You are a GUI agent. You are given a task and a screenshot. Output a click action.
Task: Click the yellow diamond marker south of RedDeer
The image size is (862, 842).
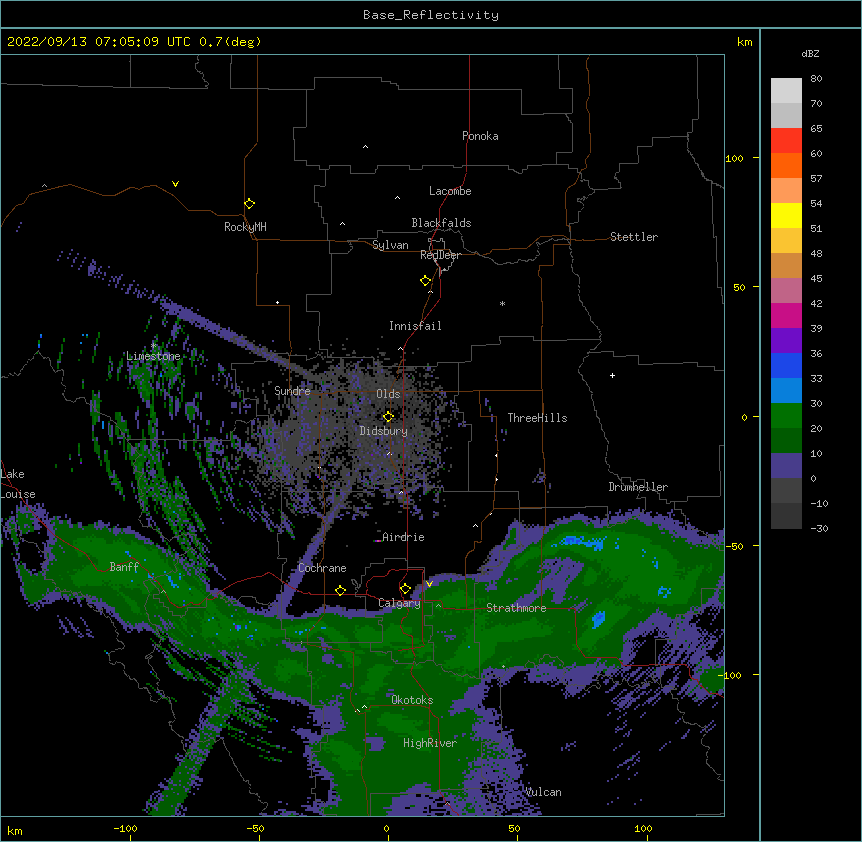click(x=426, y=281)
